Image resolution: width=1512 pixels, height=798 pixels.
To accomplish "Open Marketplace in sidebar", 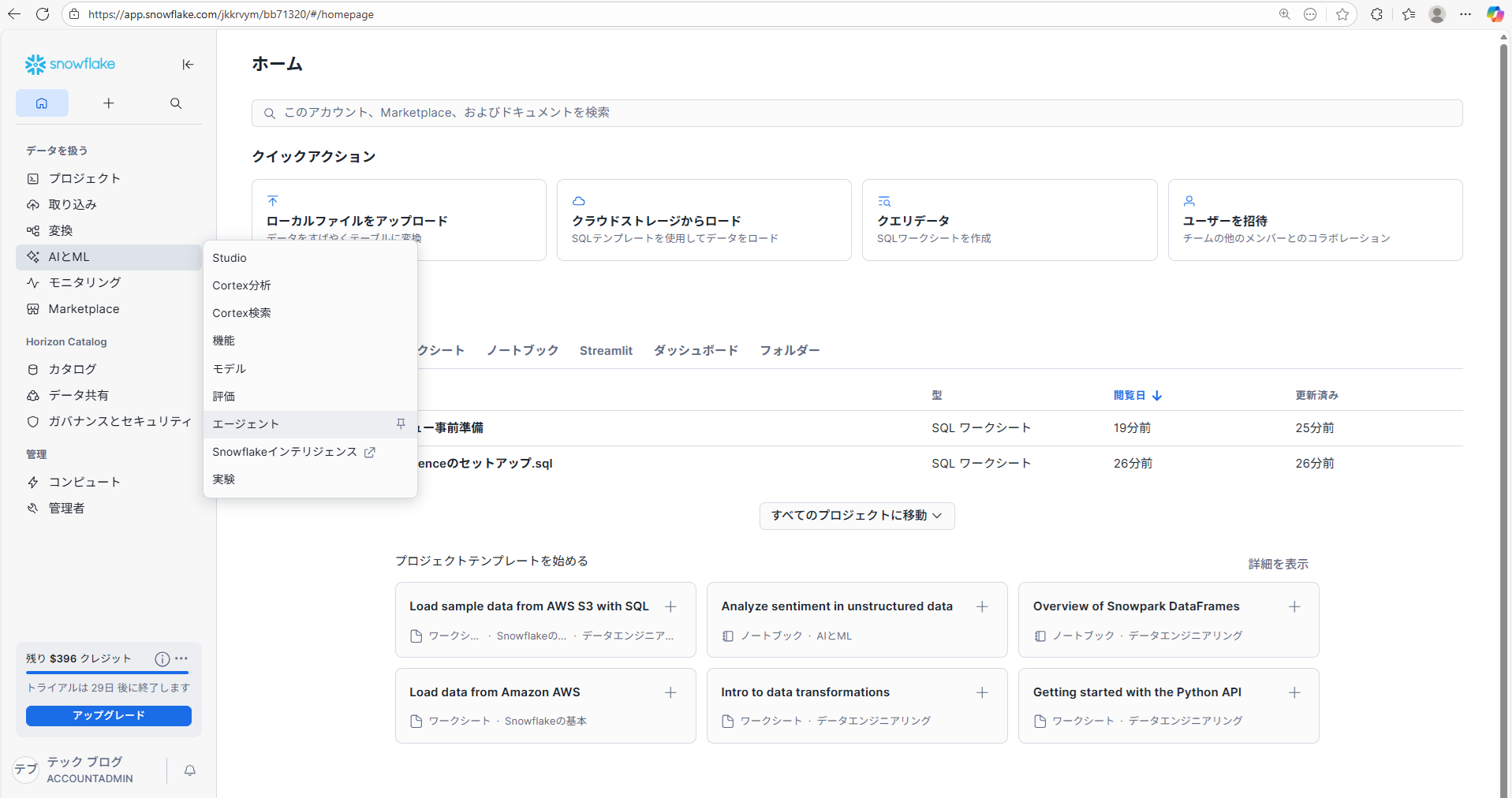I will (x=109, y=309).
